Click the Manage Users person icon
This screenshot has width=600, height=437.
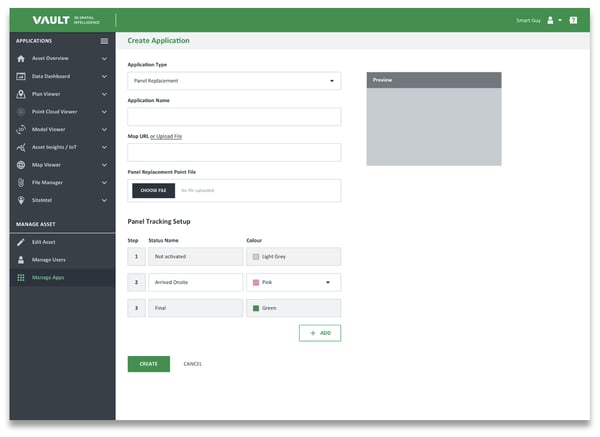pyautogui.click(x=21, y=260)
